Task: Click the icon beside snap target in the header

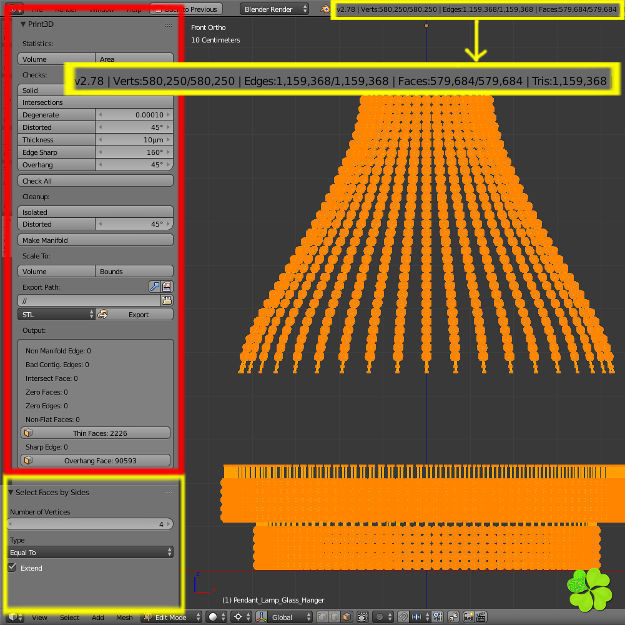Action: 453,617
